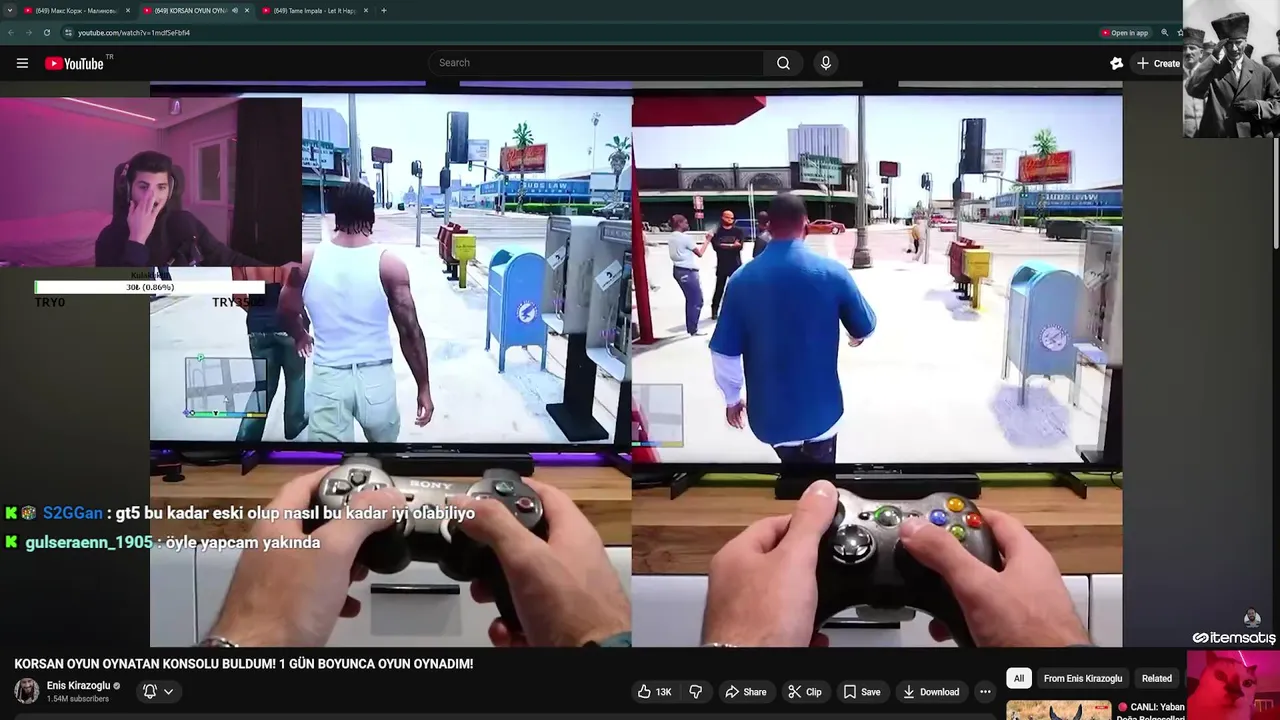Click the zoom magnifier icon in address bar
This screenshot has width=1280, height=720.
(x=1164, y=32)
